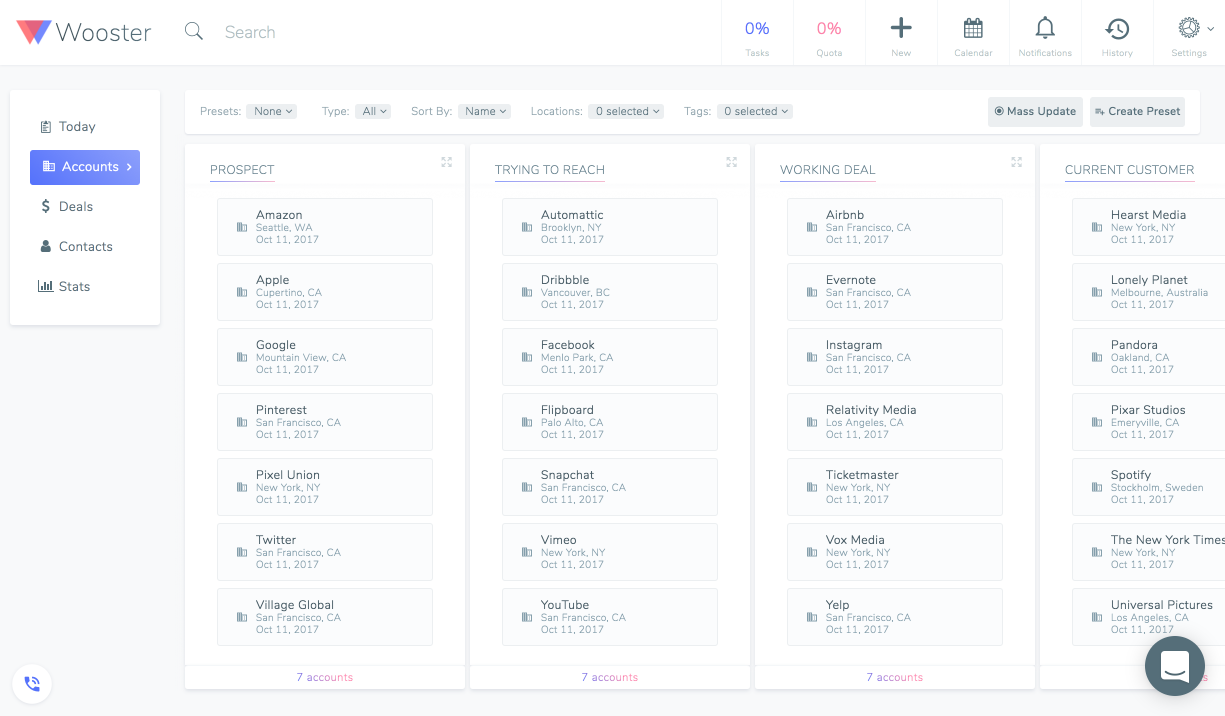Screen dimensions: 1225x716
Task: Click the CURRENT CUSTOMER header
Action: [1130, 170]
